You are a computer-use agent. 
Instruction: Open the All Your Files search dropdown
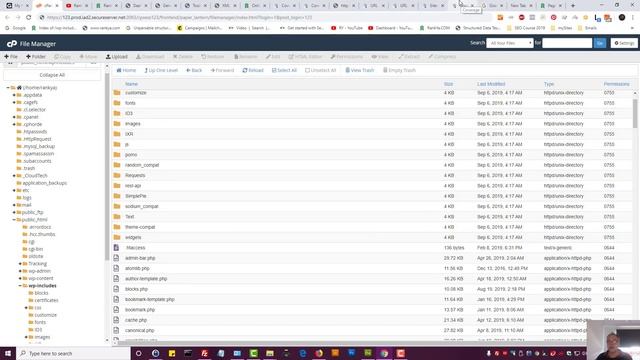pyautogui.click(x=510, y=43)
